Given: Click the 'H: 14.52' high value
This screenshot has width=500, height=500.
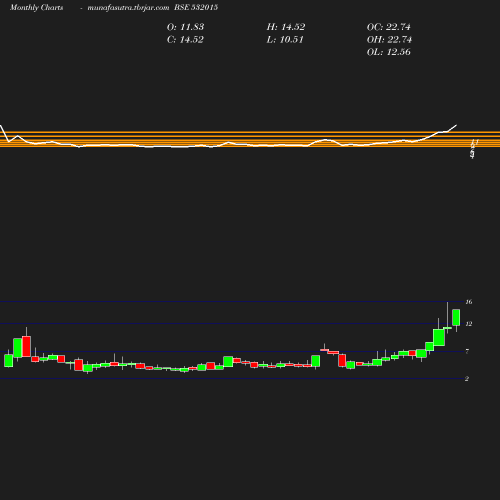Looking at the screenshot, I should 286,27.
